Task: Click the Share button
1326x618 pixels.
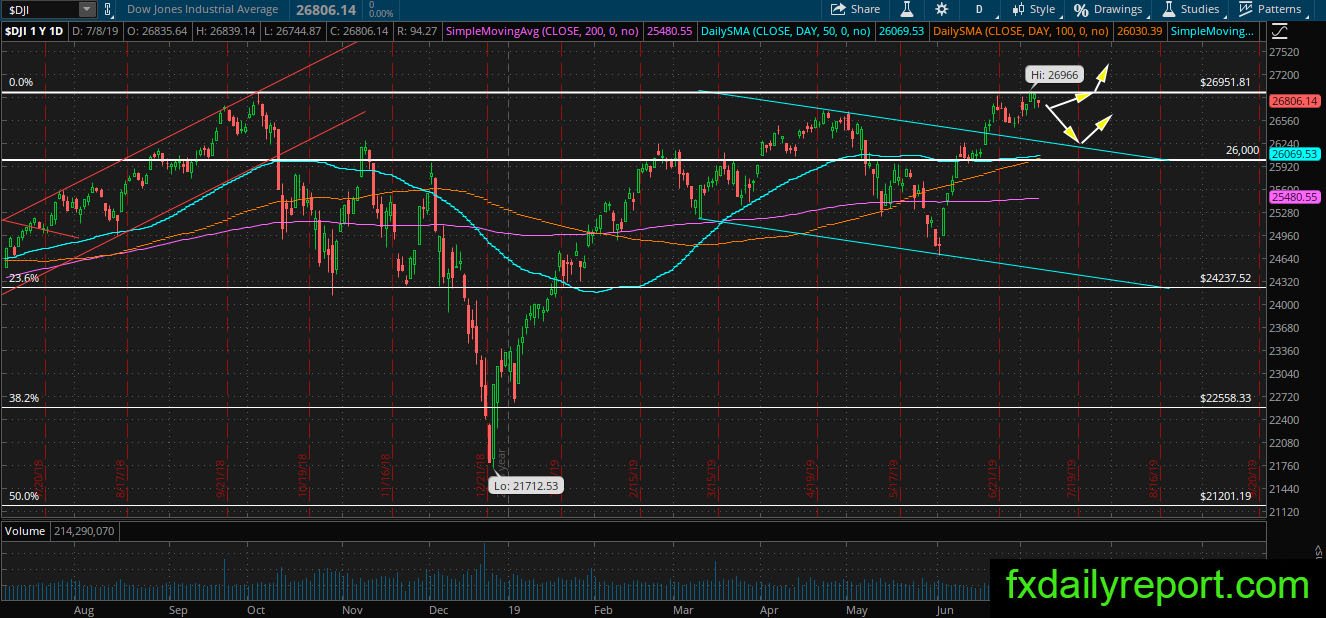Action: (x=856, y=9)
